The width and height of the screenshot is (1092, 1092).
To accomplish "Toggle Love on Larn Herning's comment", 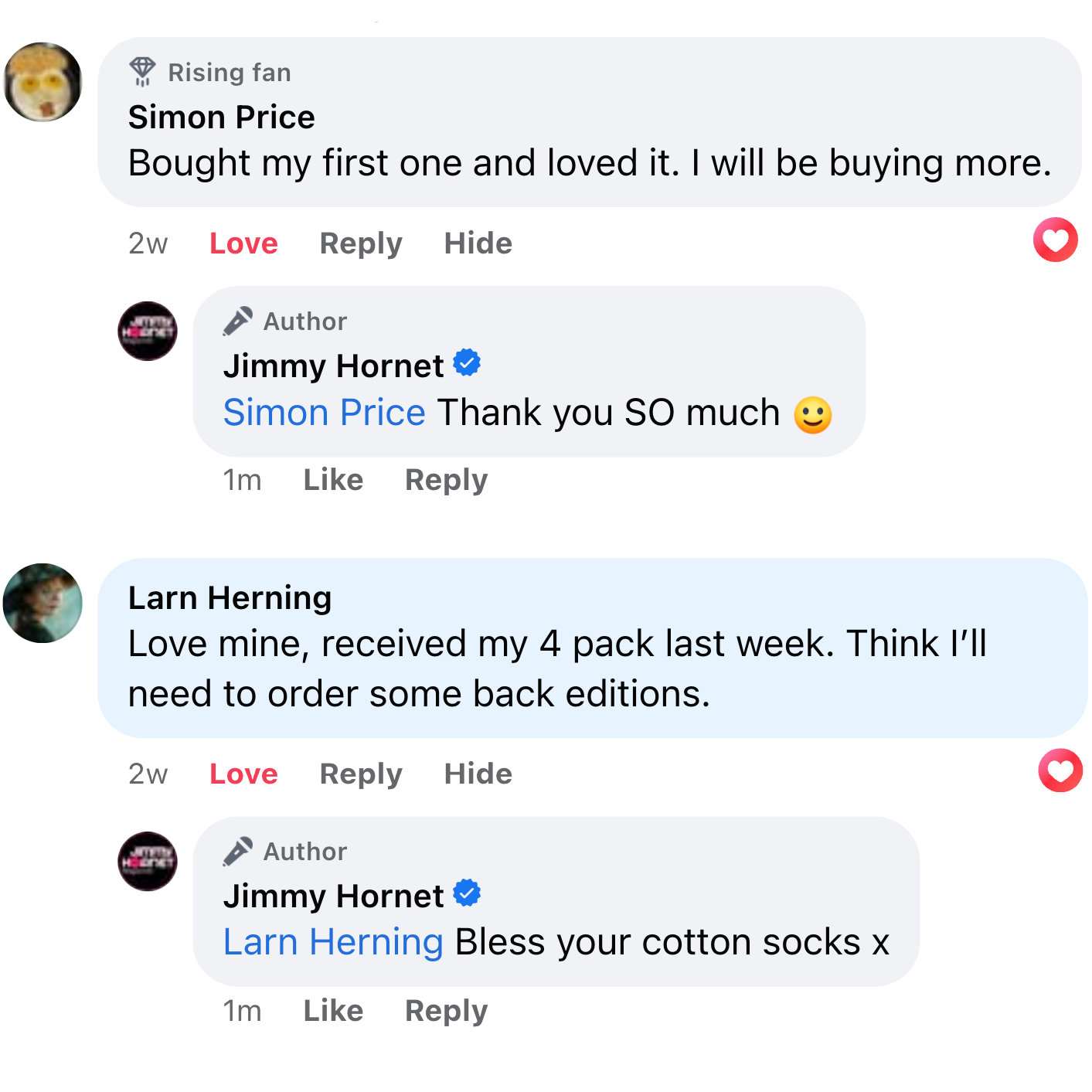I will click(x=243, y=774).
